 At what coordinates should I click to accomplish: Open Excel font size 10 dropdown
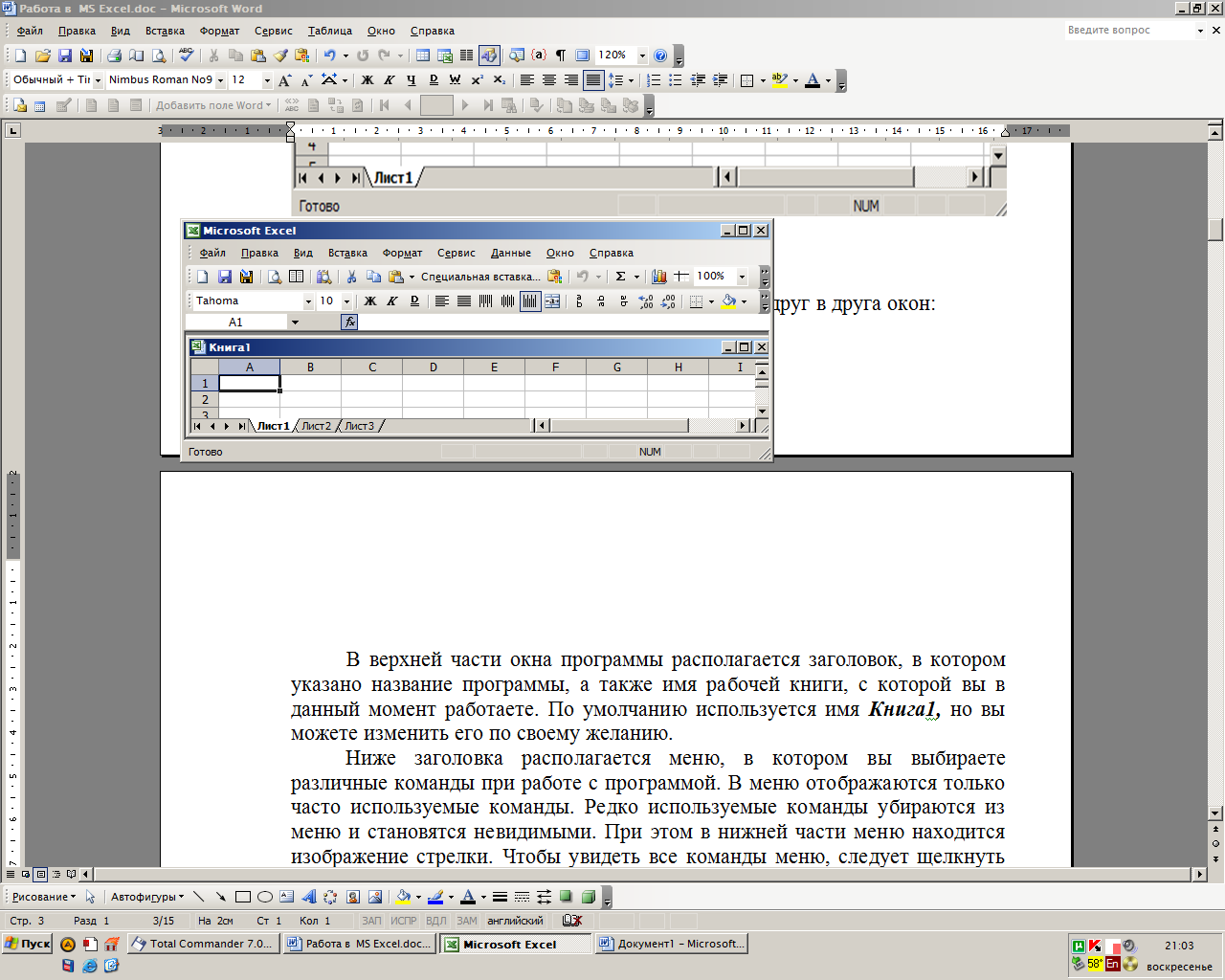(x=346, y=301)
